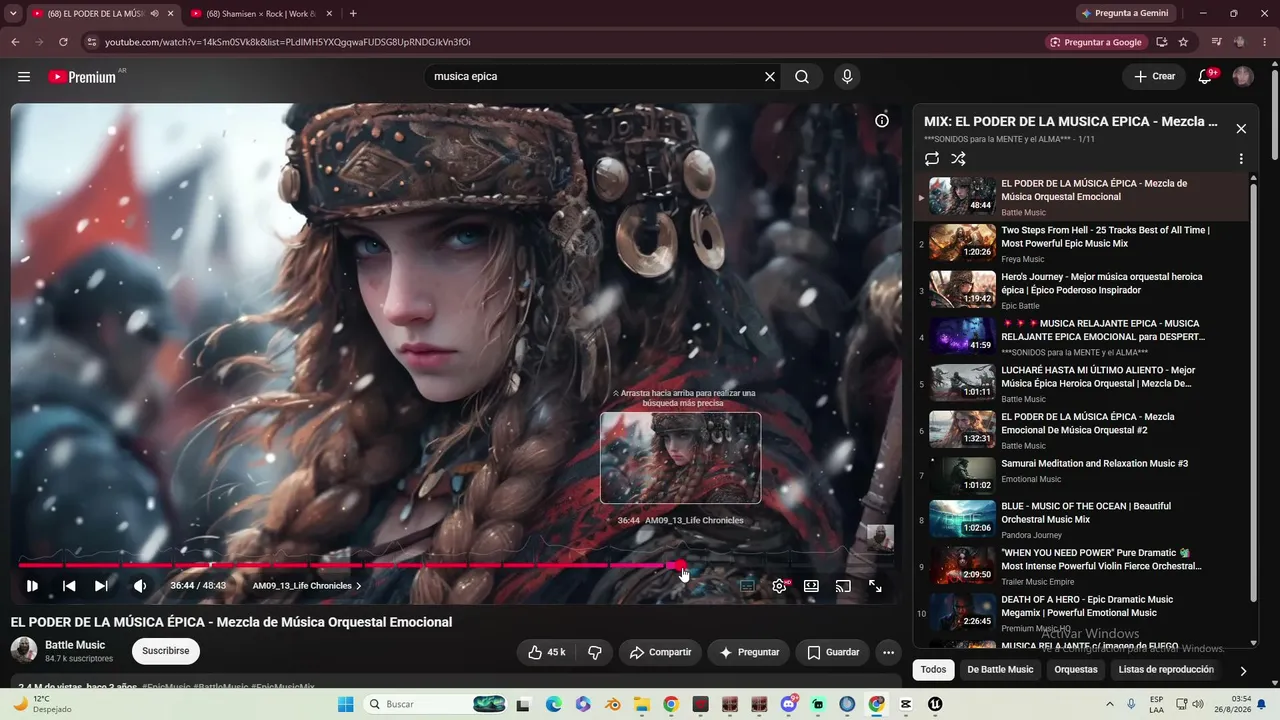The height and width of the screenshot is (720, 1280).
Task: Like the video with 45 k likes
Action: pos(547,652)
